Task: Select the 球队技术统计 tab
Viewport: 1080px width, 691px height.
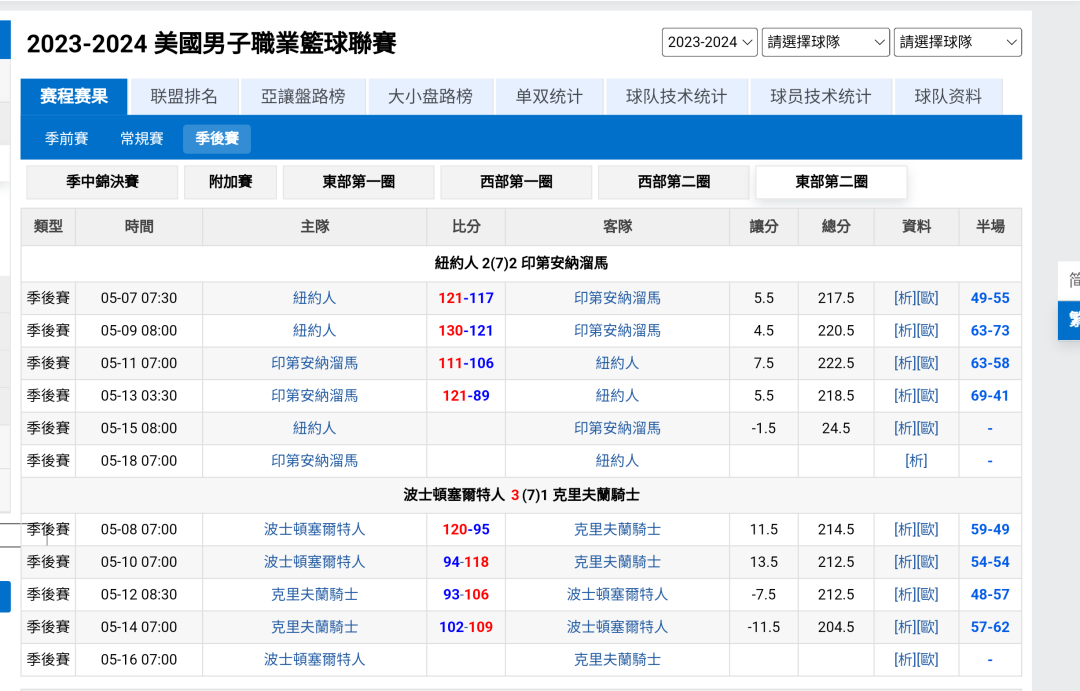Action: [x=676, y=96]
